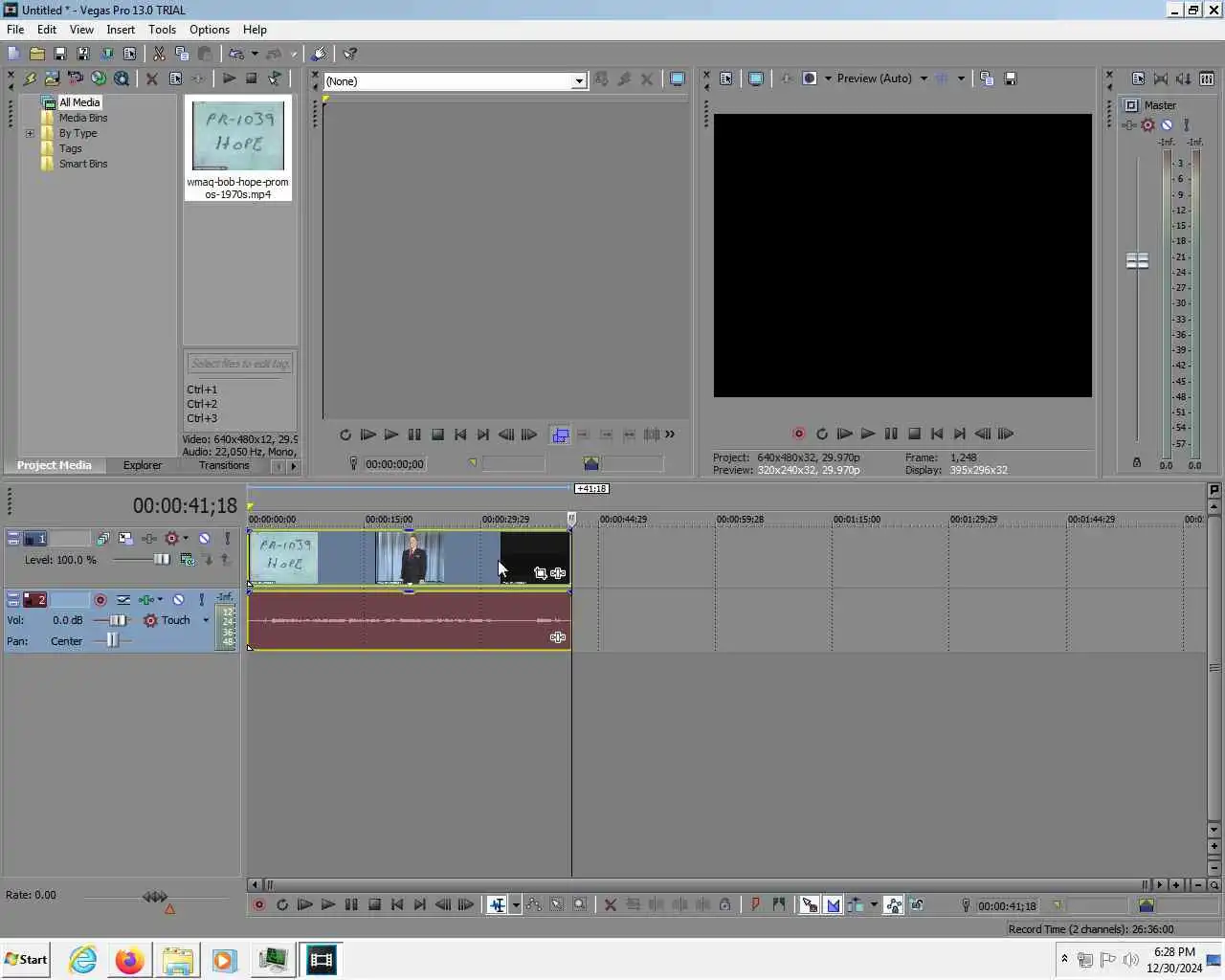Open Windows Start menu
Viewport: 1225px width, 980px height.
click(26, 960)
